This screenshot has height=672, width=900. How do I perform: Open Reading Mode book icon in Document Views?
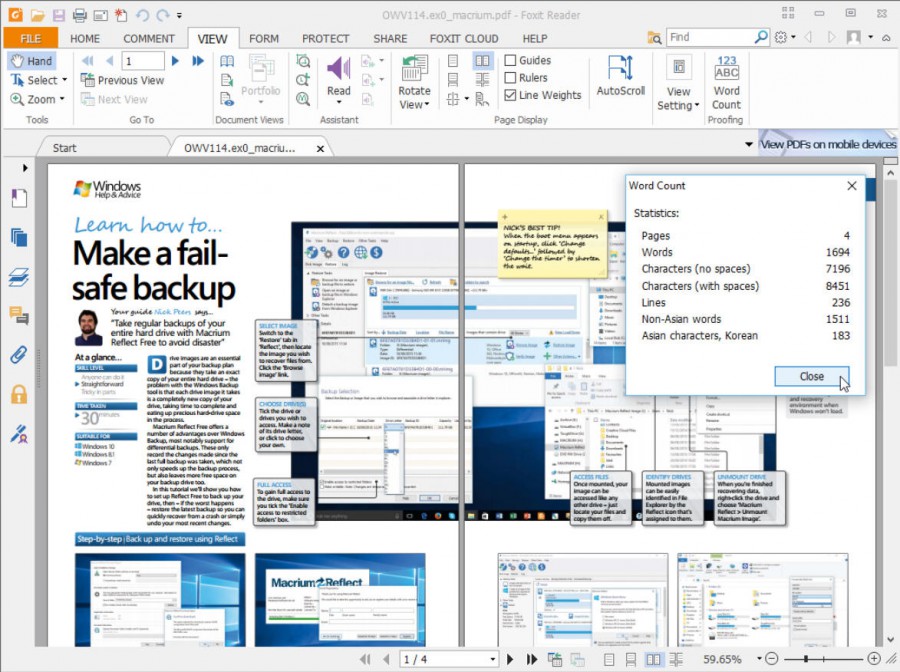[227, 61]
